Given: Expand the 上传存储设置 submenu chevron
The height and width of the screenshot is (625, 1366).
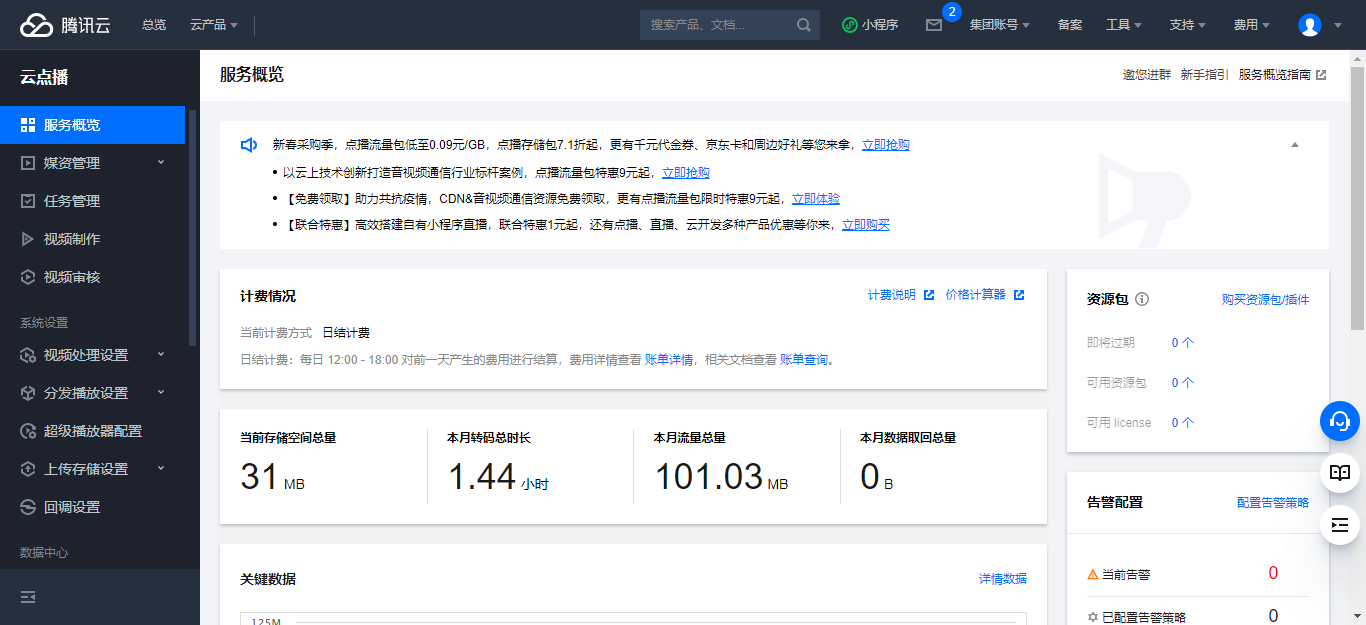Looking at the screenshot, I should [x=161, y=468].
